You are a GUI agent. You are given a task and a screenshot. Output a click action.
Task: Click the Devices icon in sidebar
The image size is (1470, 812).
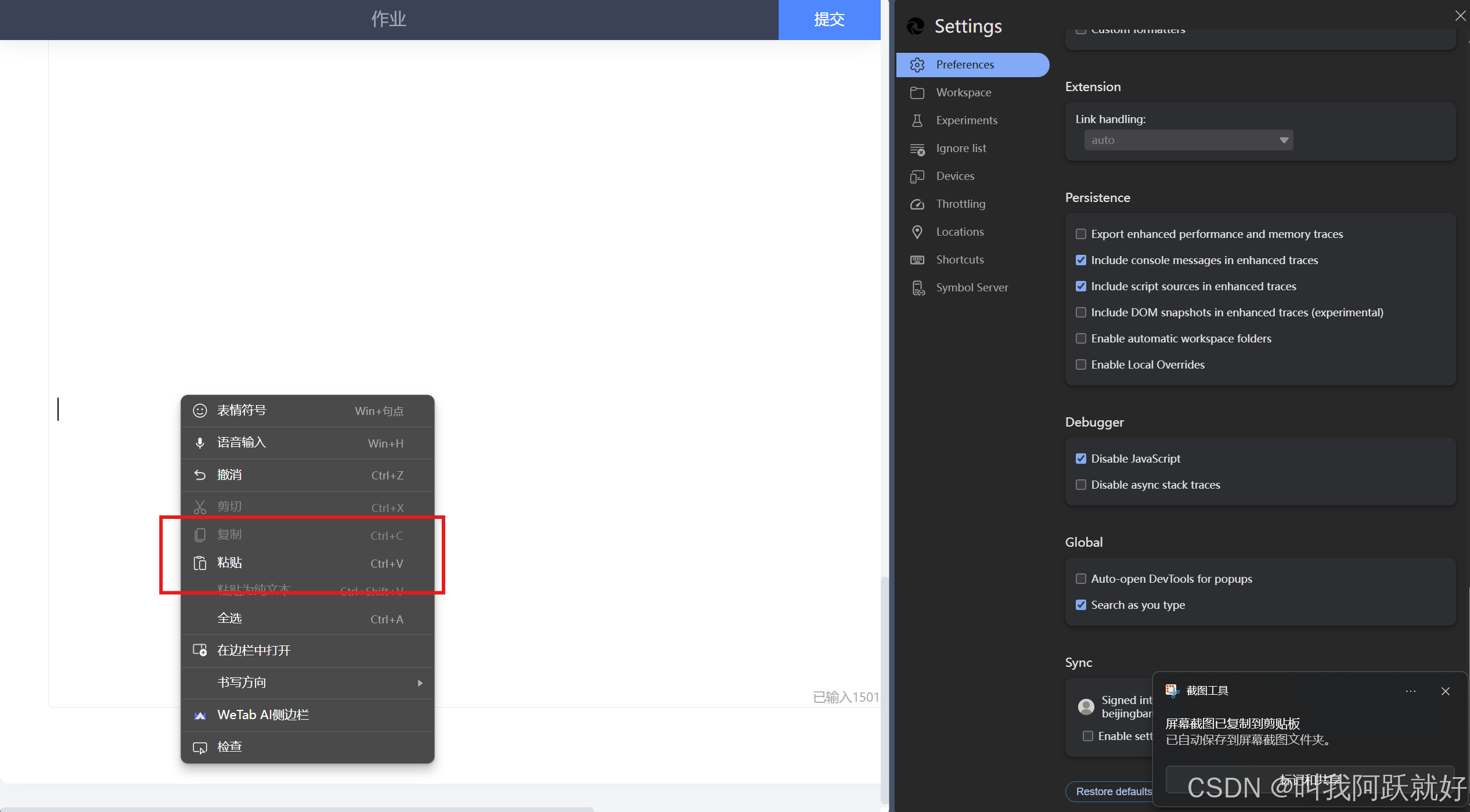917,176
